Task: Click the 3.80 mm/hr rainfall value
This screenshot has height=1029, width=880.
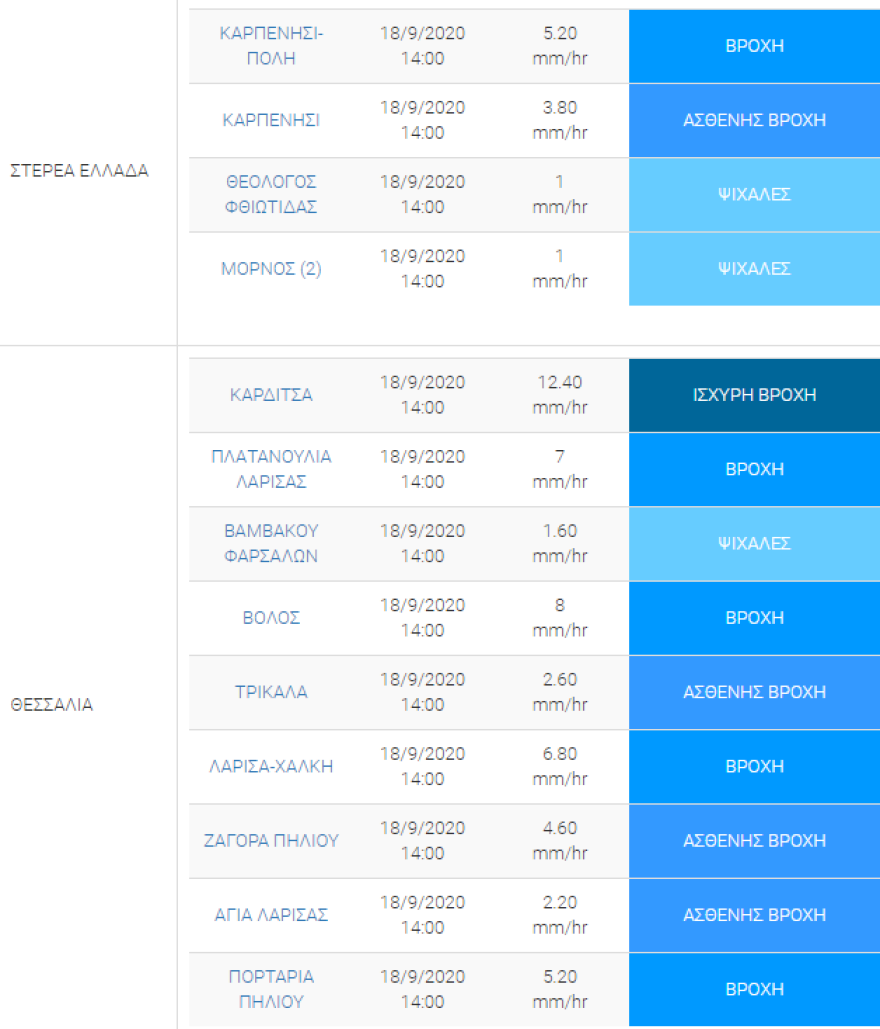Action: [559, 120]
